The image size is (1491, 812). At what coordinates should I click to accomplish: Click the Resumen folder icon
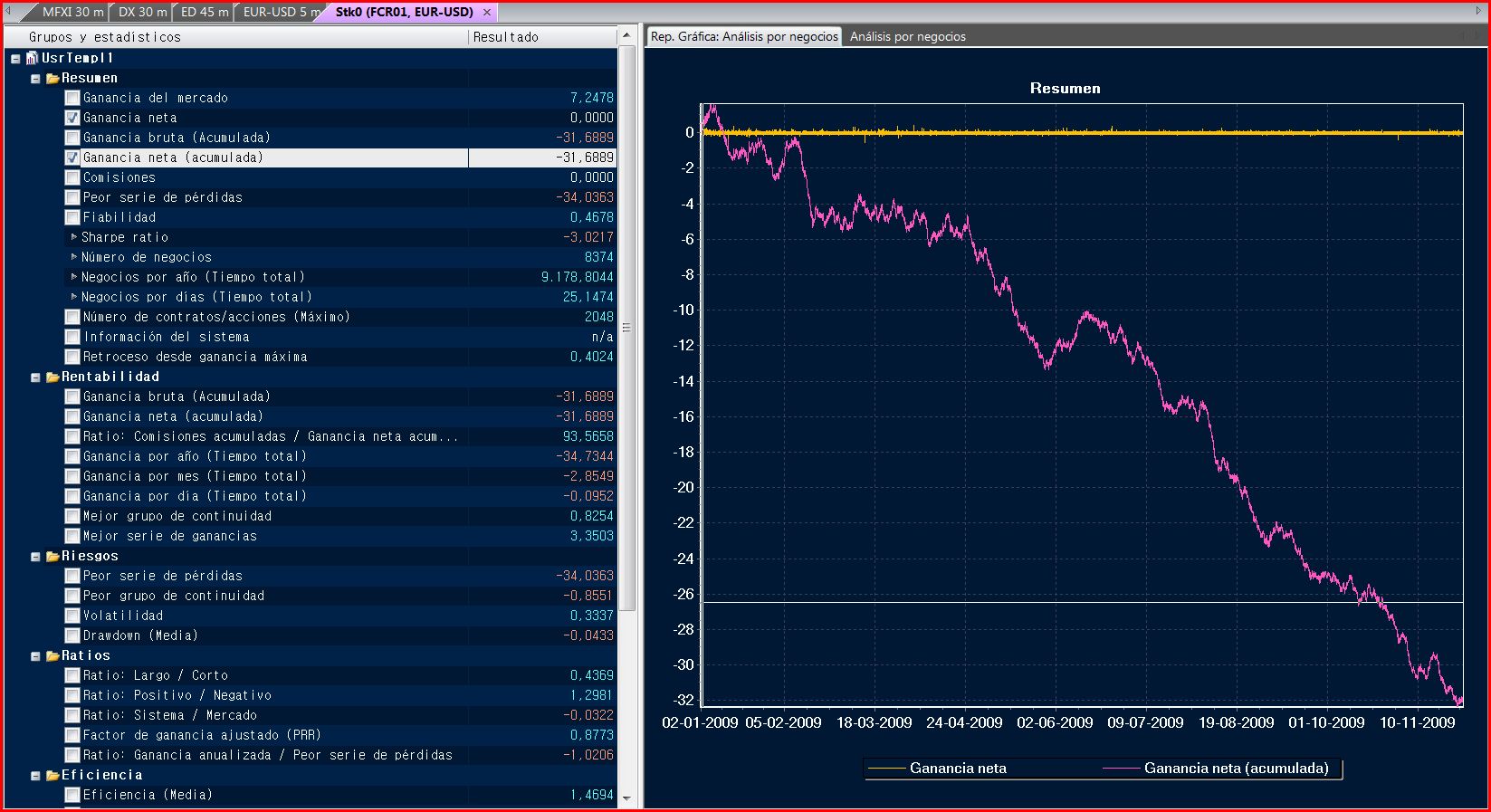53,79
